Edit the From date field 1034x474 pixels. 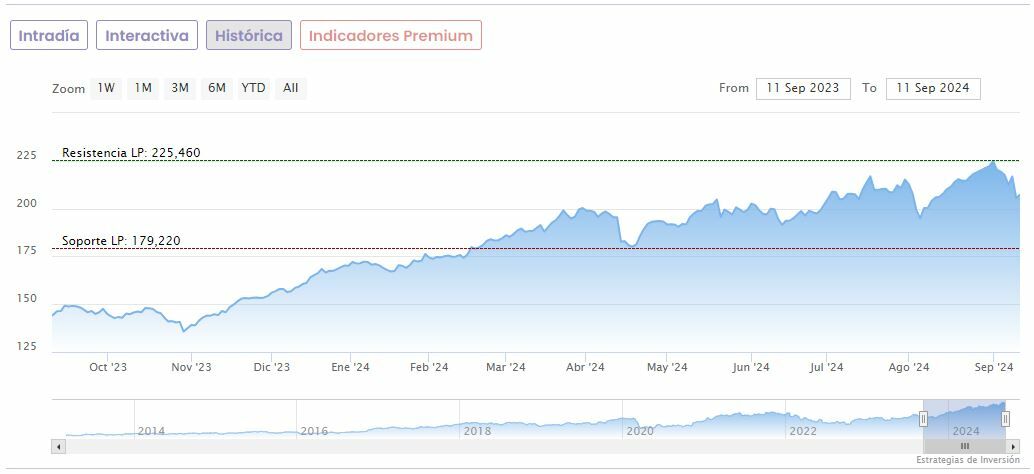coord(803,88)
